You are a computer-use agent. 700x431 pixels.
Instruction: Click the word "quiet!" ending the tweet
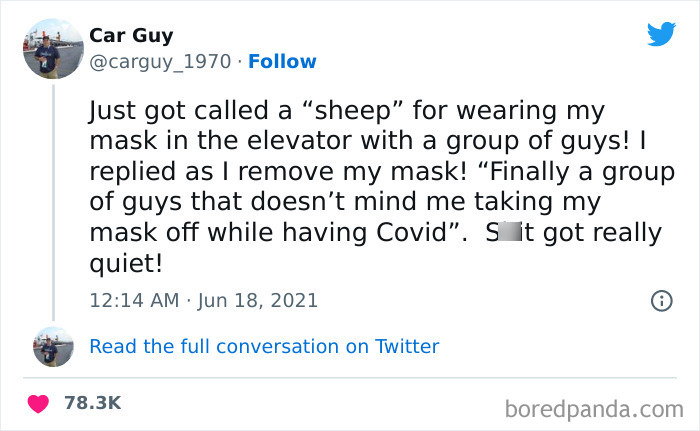125,264
